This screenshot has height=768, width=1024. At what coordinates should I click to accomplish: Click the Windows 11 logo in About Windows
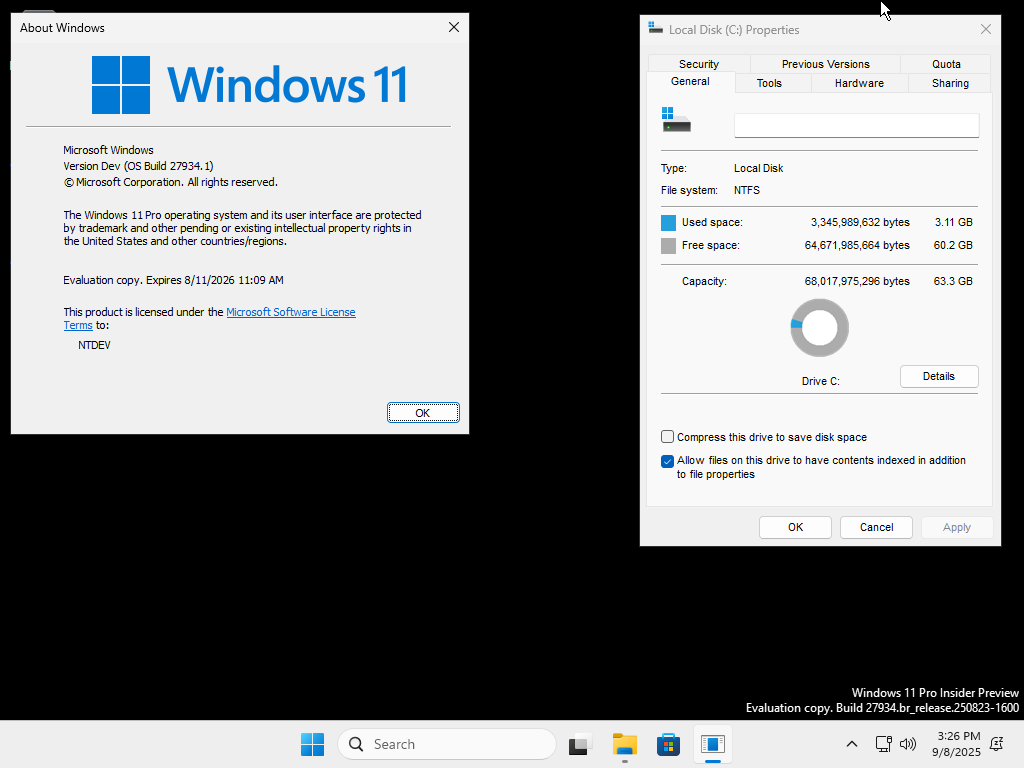pyautogui.click(x=249, y=85)
